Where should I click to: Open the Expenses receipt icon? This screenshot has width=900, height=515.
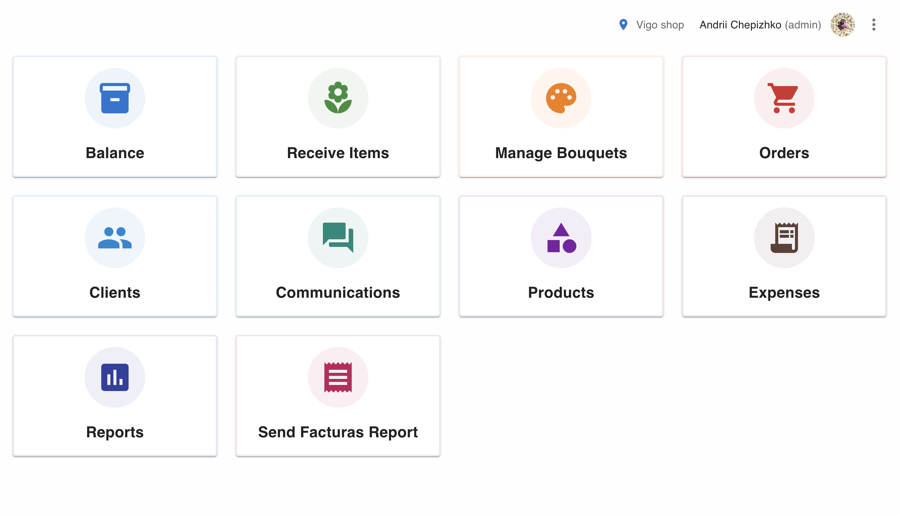click(x=784, y=238)
